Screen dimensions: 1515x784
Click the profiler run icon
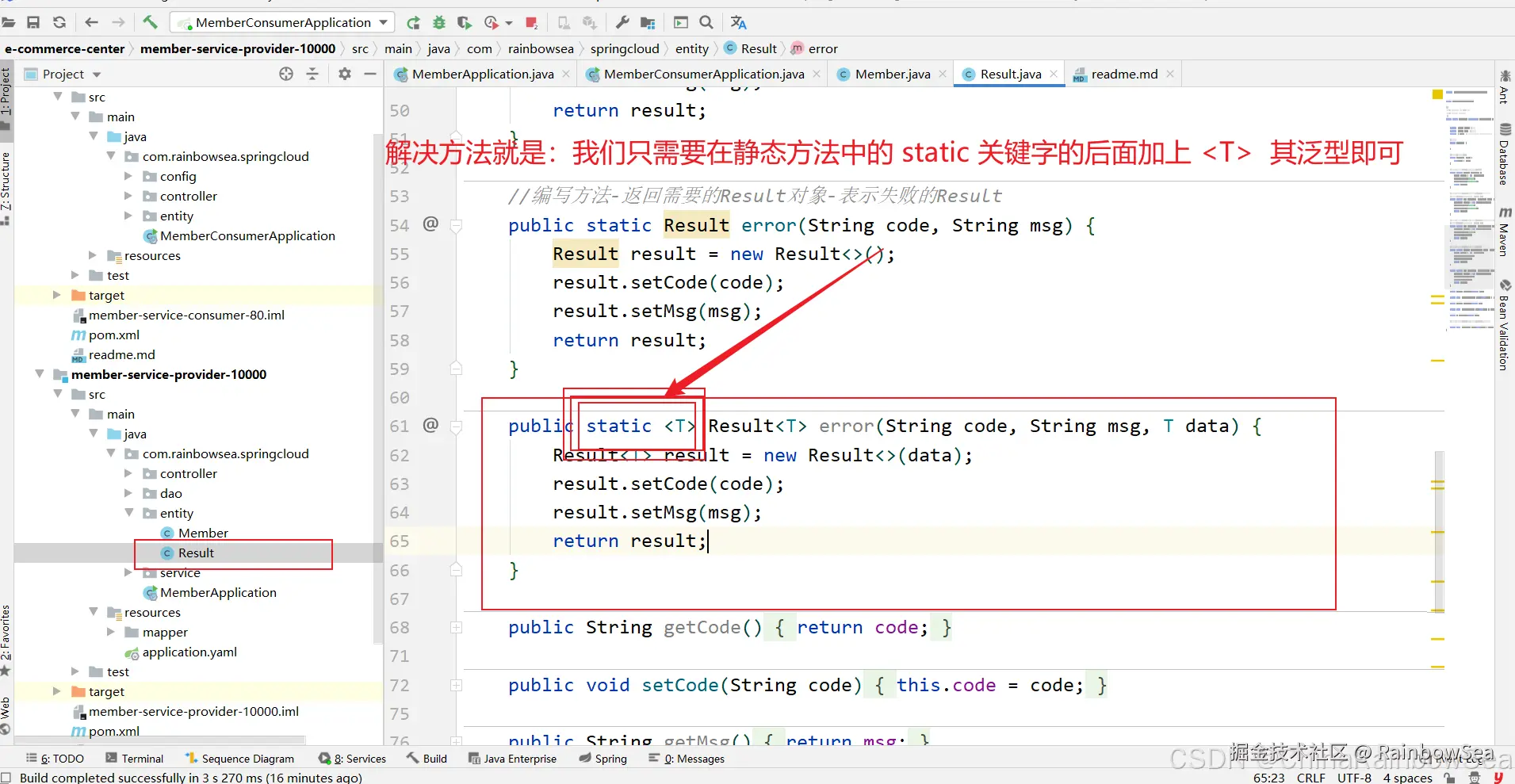point(492,22)
